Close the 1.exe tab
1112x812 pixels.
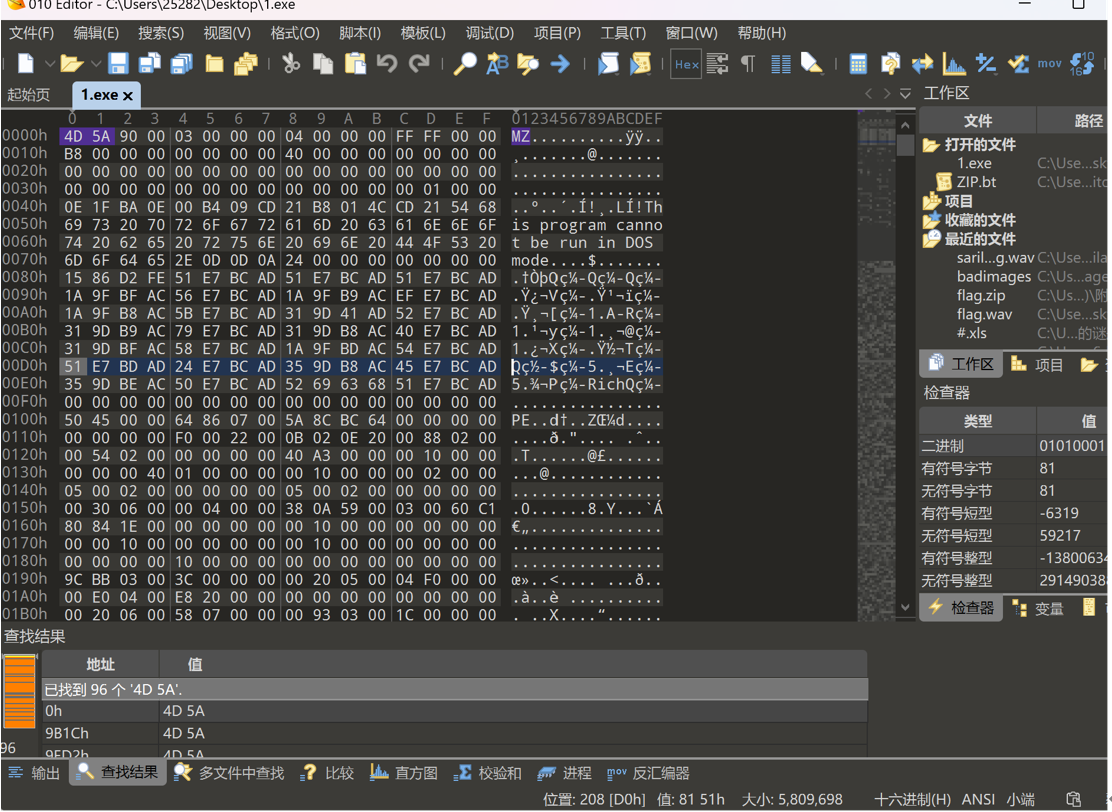(128, 96)
